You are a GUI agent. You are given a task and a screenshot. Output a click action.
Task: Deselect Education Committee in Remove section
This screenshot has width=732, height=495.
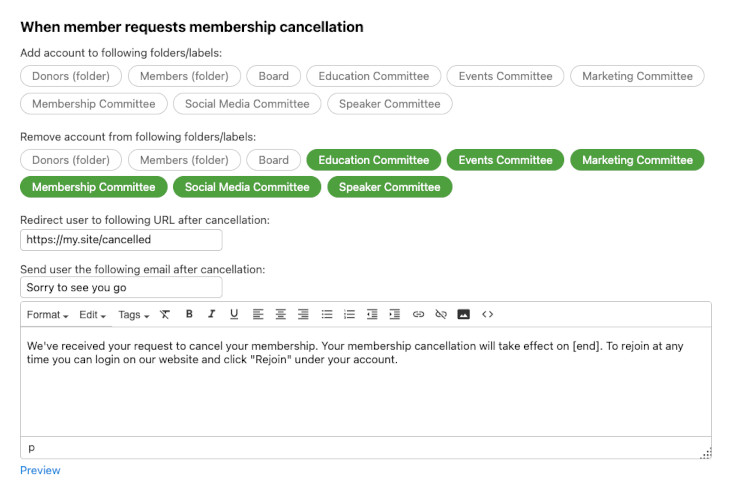(x=373, y=160)
